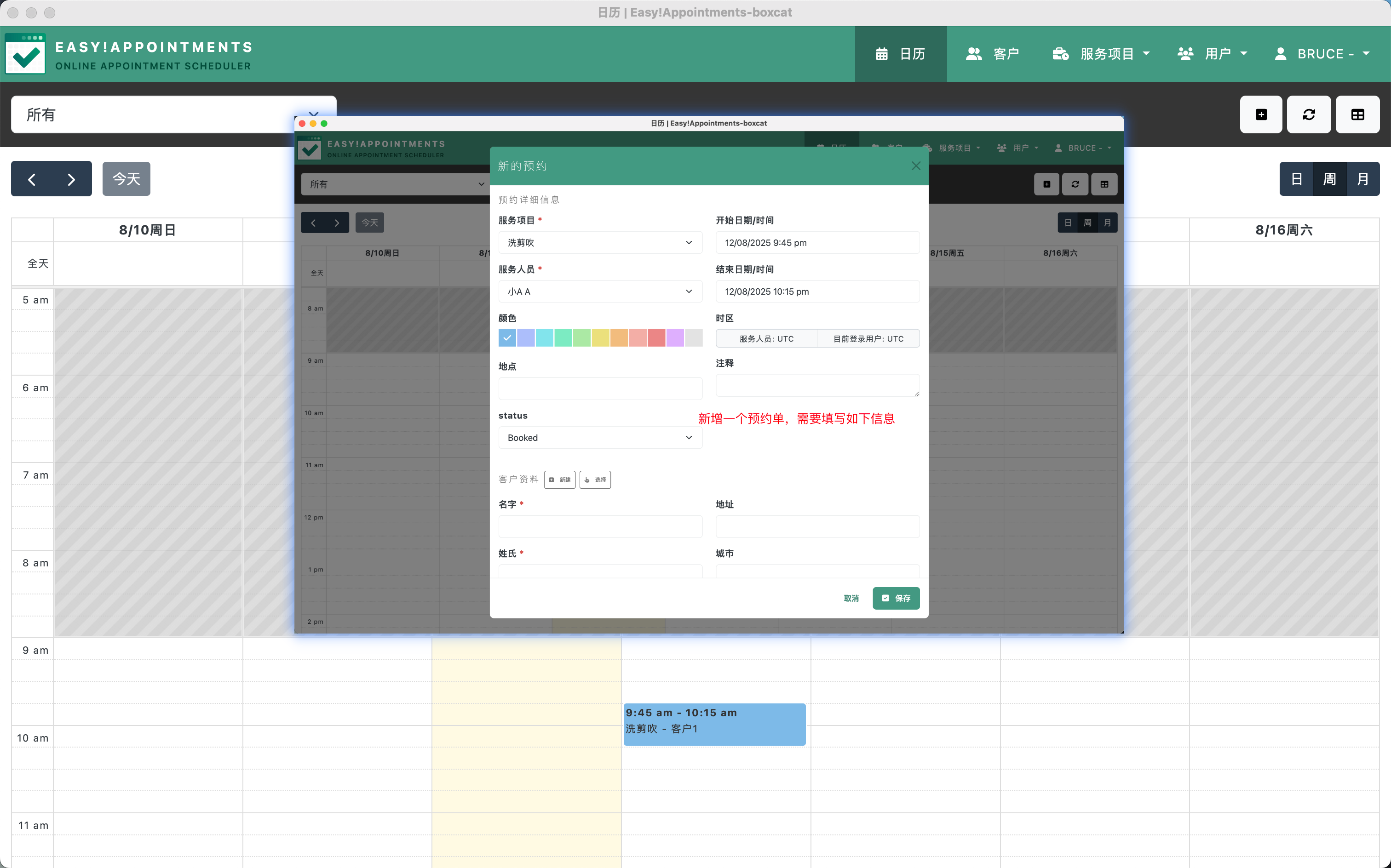This screenshot has height=868, width=1391.
Task: Click 8/10周日 column header in main calendar
Action: coord(148,230)
